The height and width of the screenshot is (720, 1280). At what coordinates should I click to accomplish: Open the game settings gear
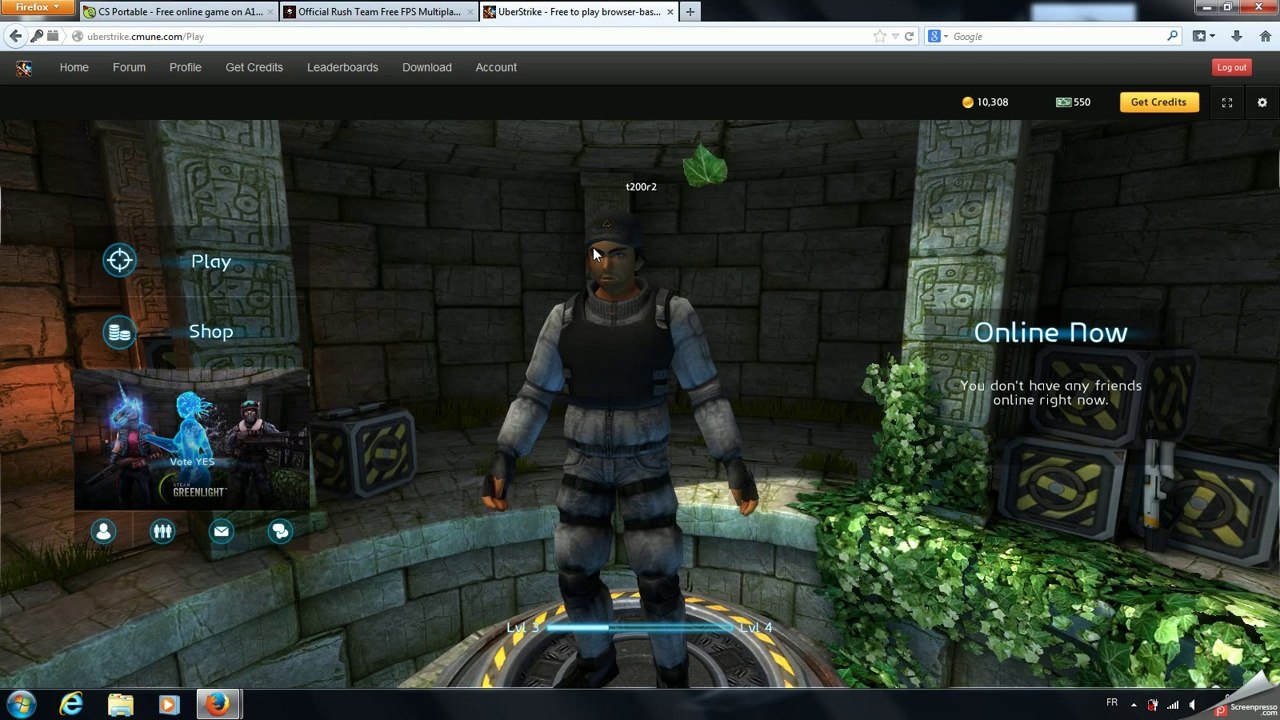point(1262,102)
